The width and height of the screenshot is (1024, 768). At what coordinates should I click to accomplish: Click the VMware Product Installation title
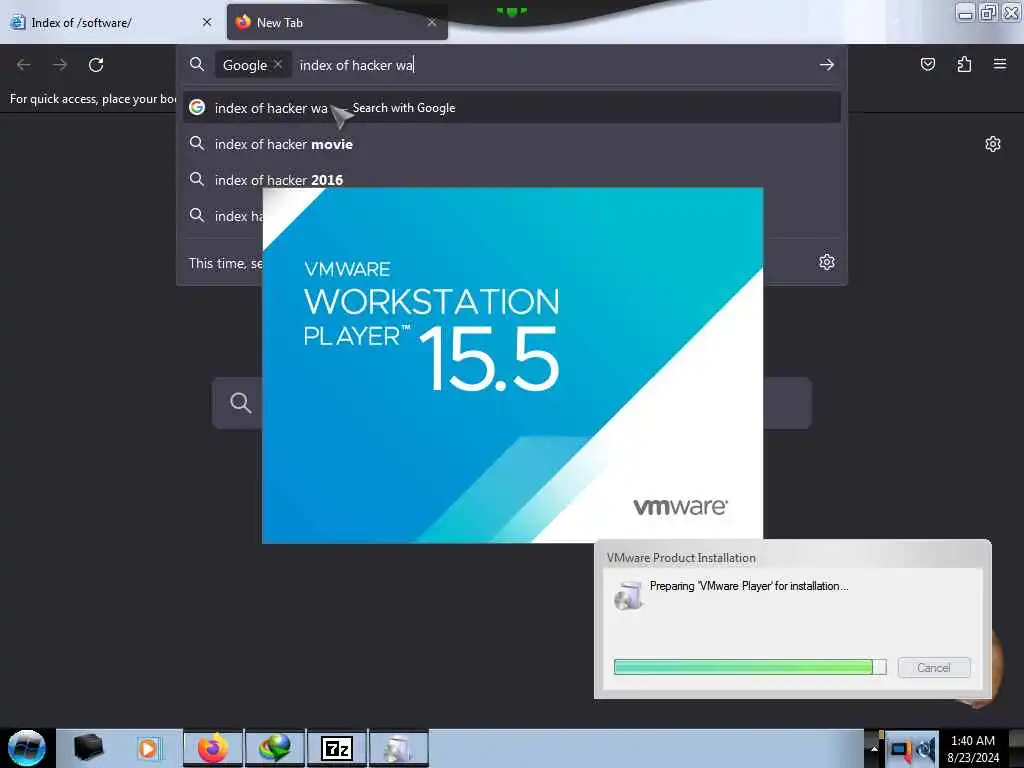681,558
